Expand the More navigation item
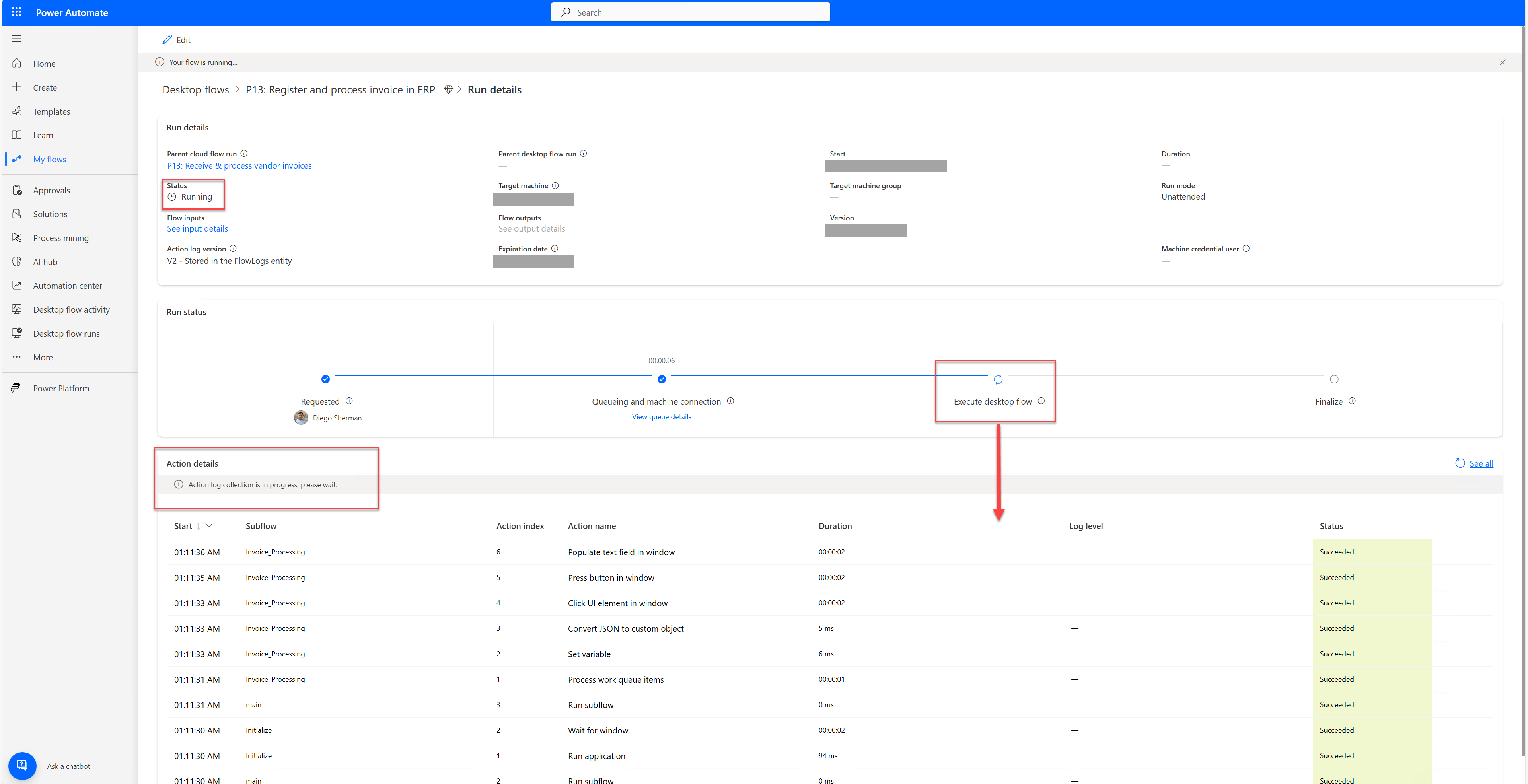The width and height of the screenshot is (1528, 784). (x=43, y=357)
